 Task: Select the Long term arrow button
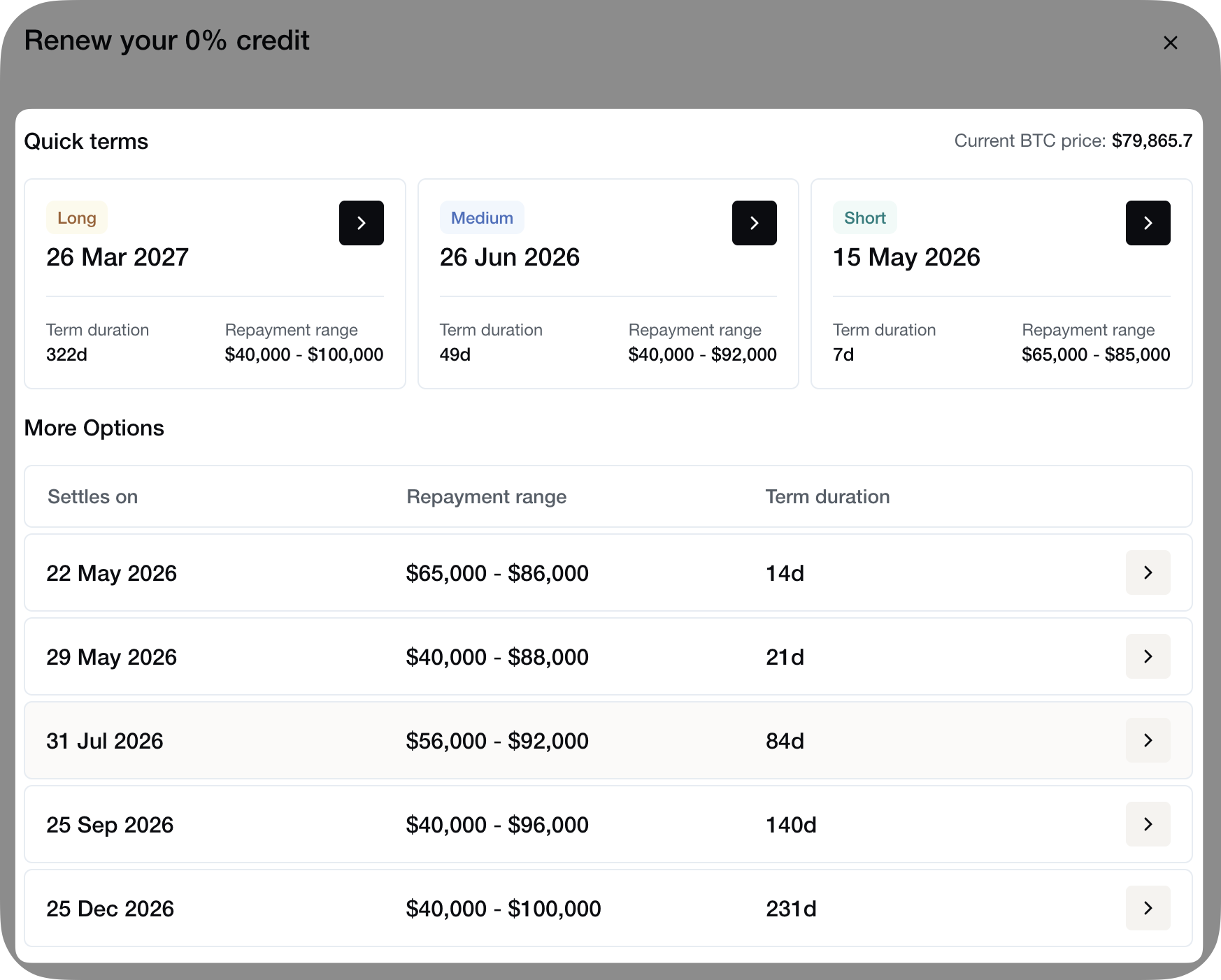(362, 223)
